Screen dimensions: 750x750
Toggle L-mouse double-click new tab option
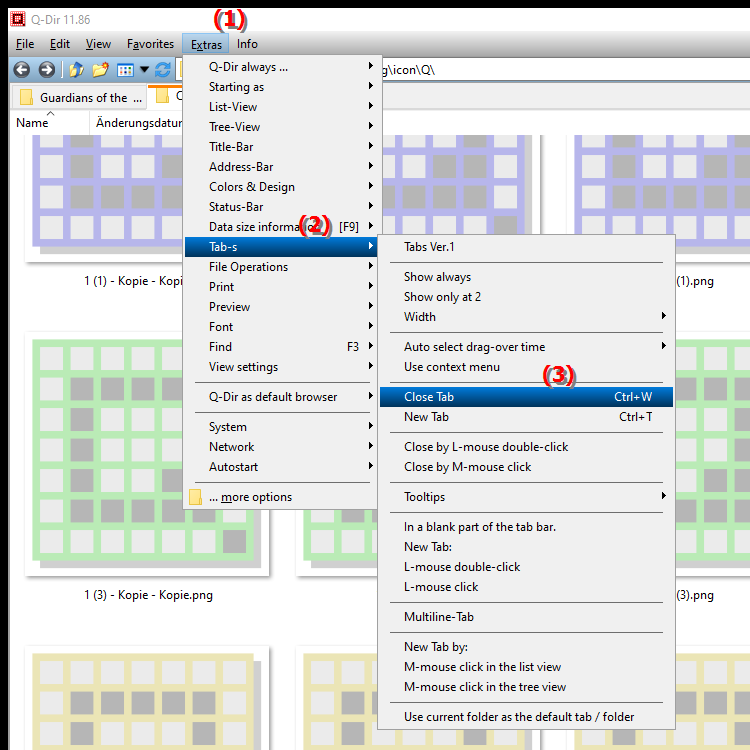click(x=526, y=567)
